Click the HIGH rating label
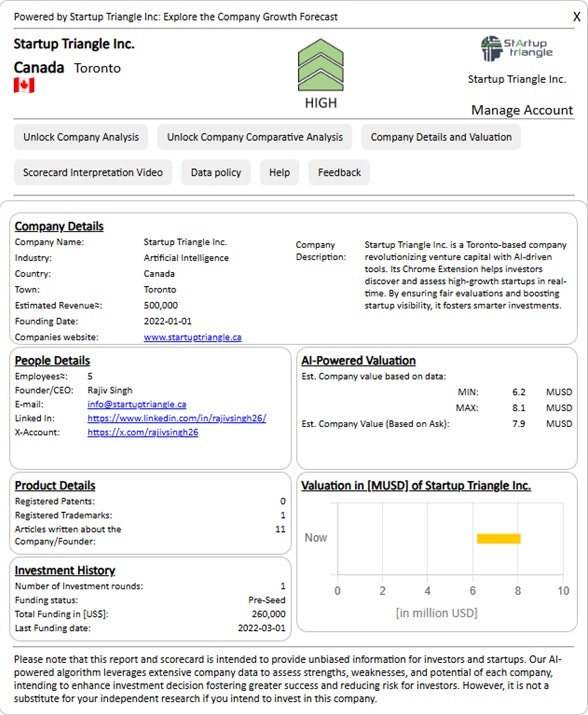 pos(321,103)
